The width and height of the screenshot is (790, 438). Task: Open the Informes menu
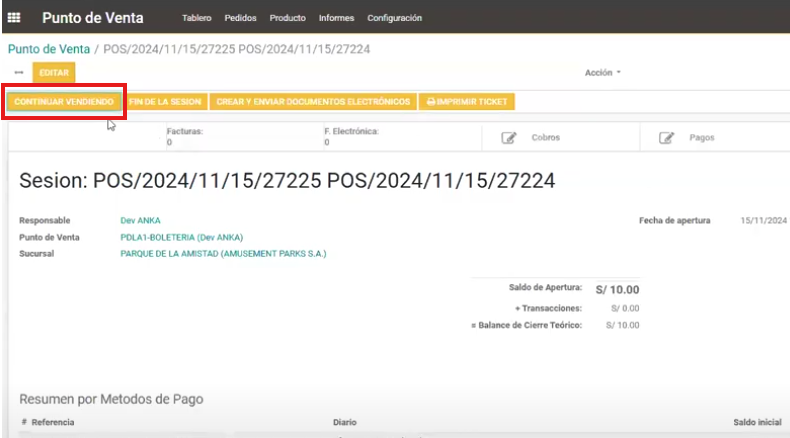tap(336, 18)
